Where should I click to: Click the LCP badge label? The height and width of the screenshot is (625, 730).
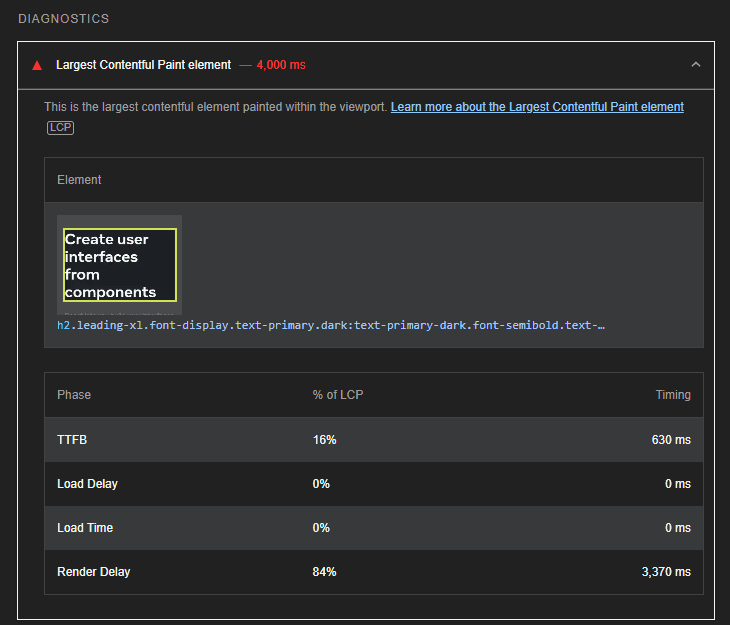coord(60,127)
